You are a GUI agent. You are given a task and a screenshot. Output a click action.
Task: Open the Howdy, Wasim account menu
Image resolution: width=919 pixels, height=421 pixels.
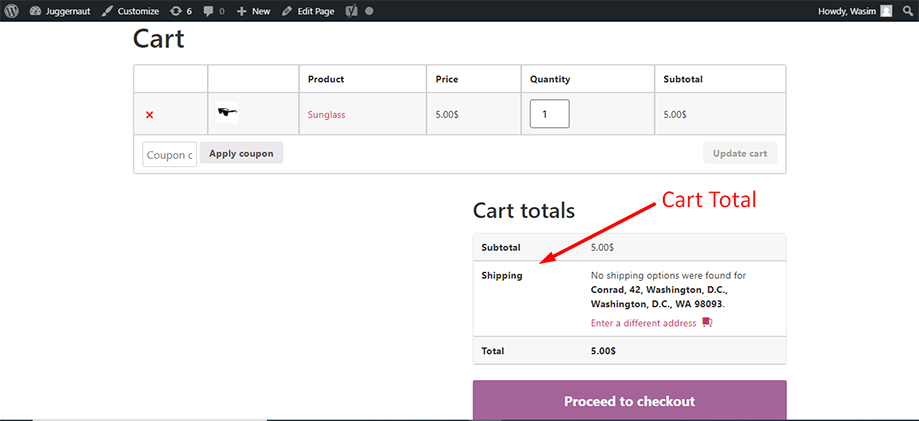coord(855,11)
